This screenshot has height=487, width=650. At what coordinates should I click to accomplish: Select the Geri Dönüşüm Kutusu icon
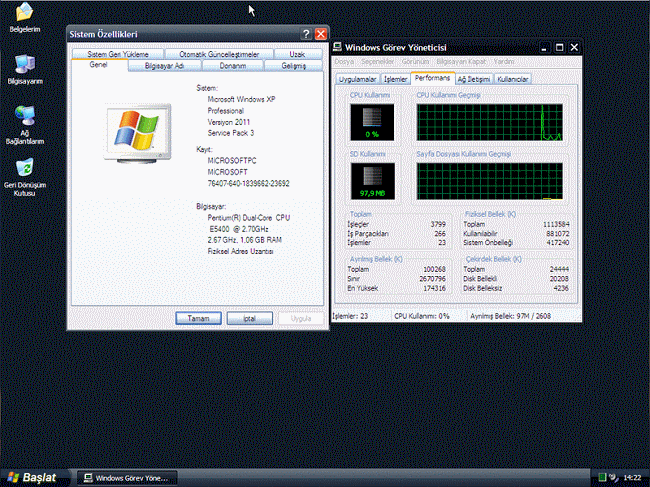[x=24, y=177]
